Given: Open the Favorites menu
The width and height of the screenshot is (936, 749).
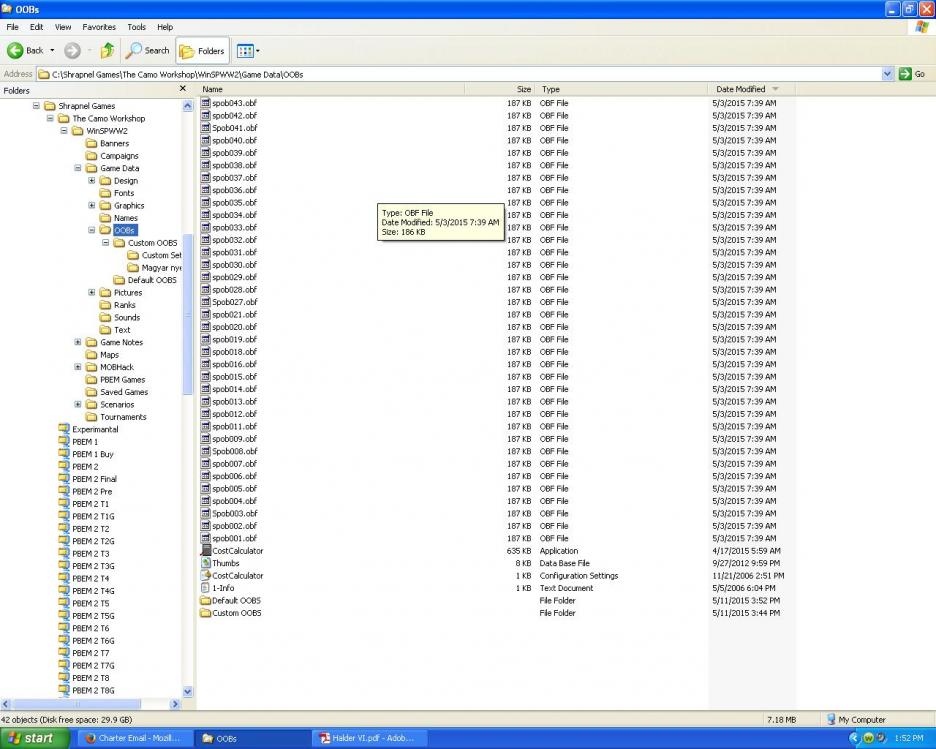Looking at the screenshot, I should point(98,27).
